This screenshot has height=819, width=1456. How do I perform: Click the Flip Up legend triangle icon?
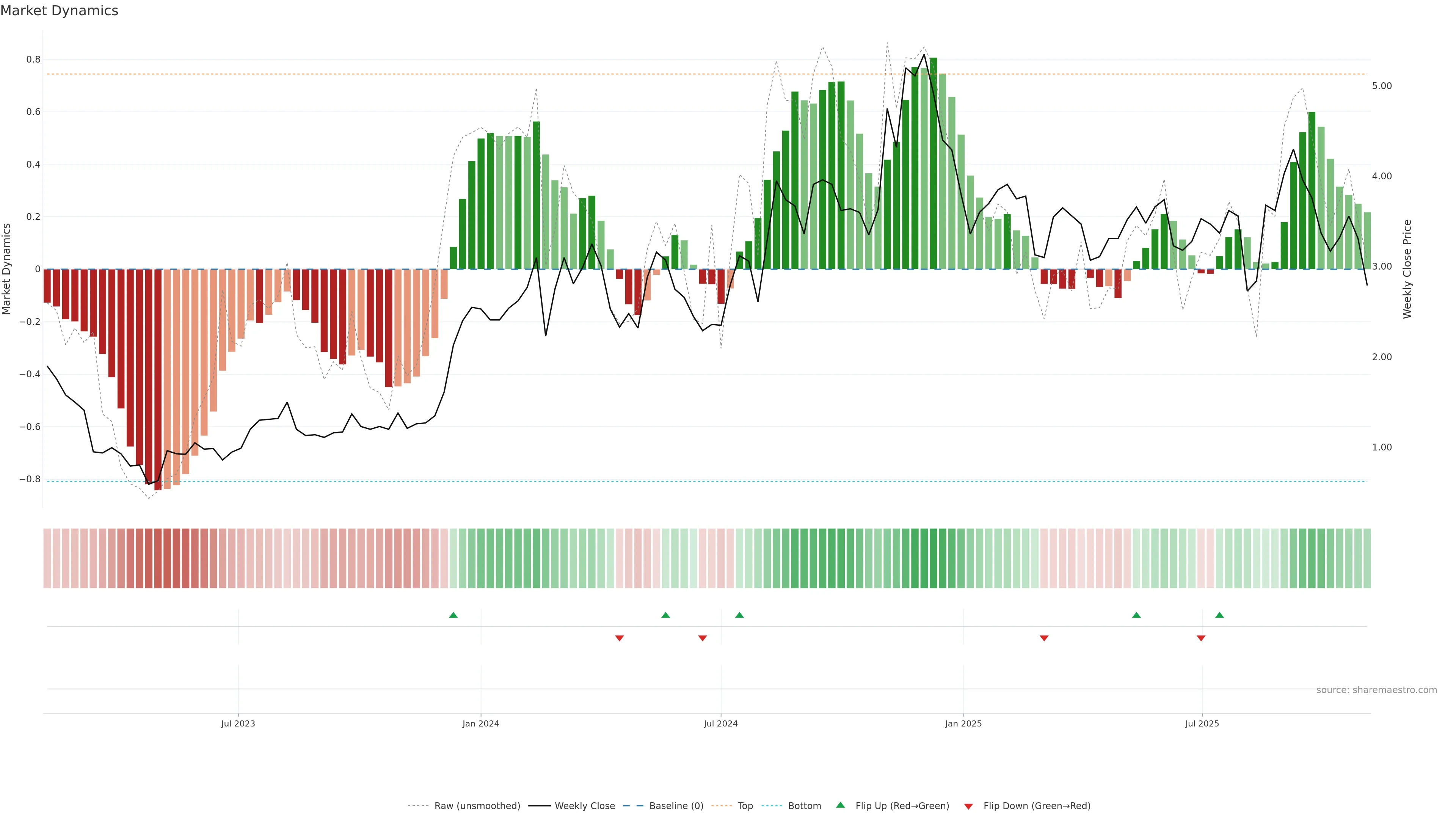pos(841,805)
